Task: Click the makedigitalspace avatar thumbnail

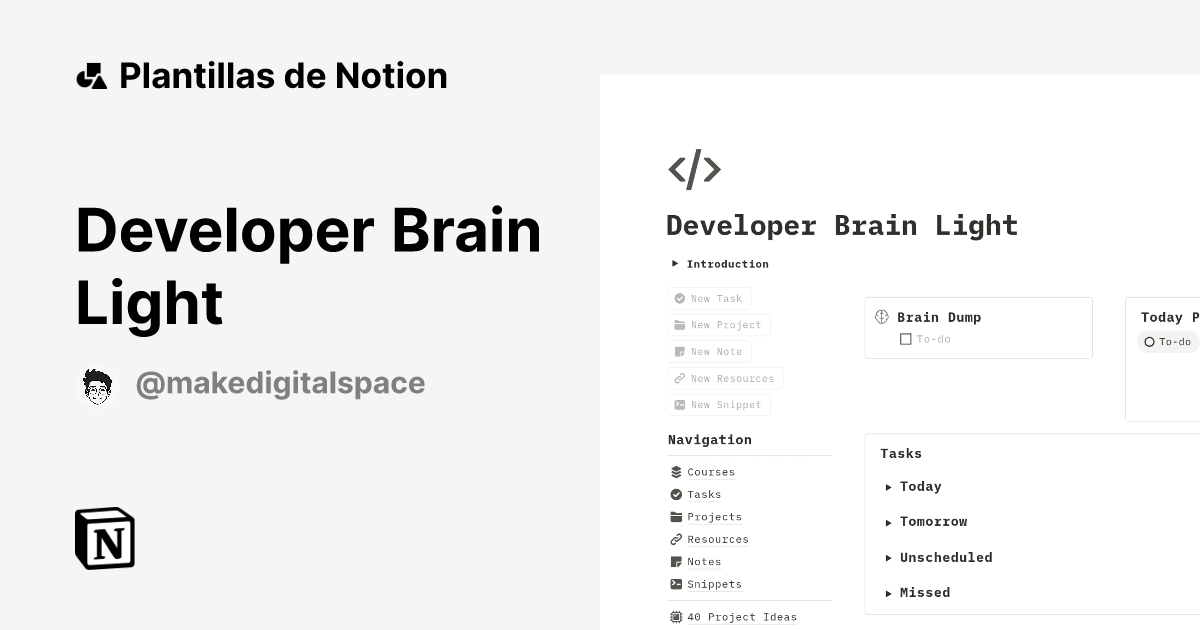Action: pyautogui.click(x=98, y=384)
